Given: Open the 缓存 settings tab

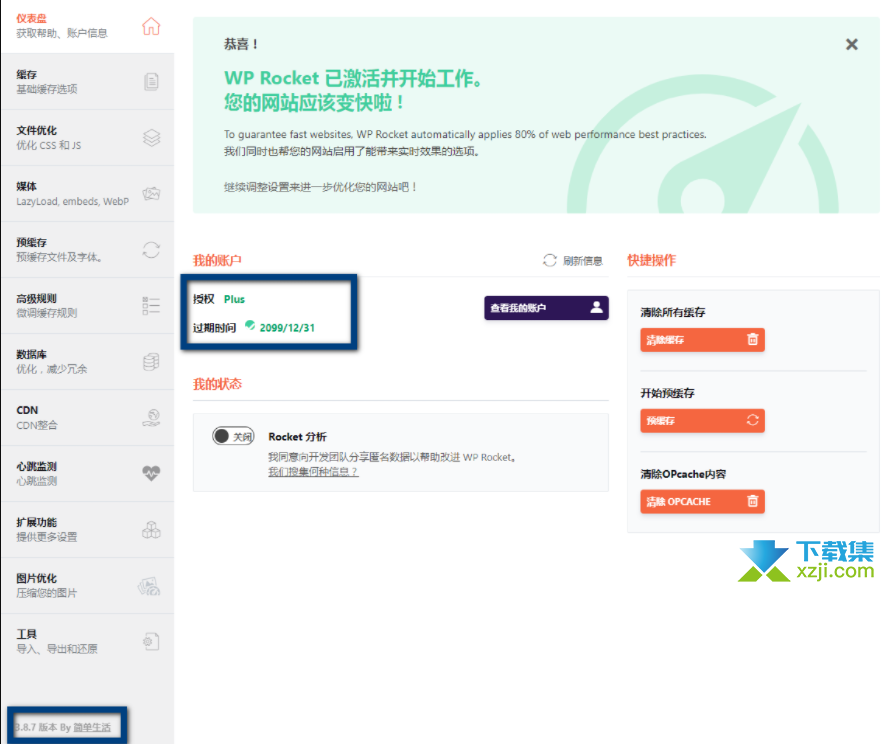Looking at the screenshot, I should [88, 82].
